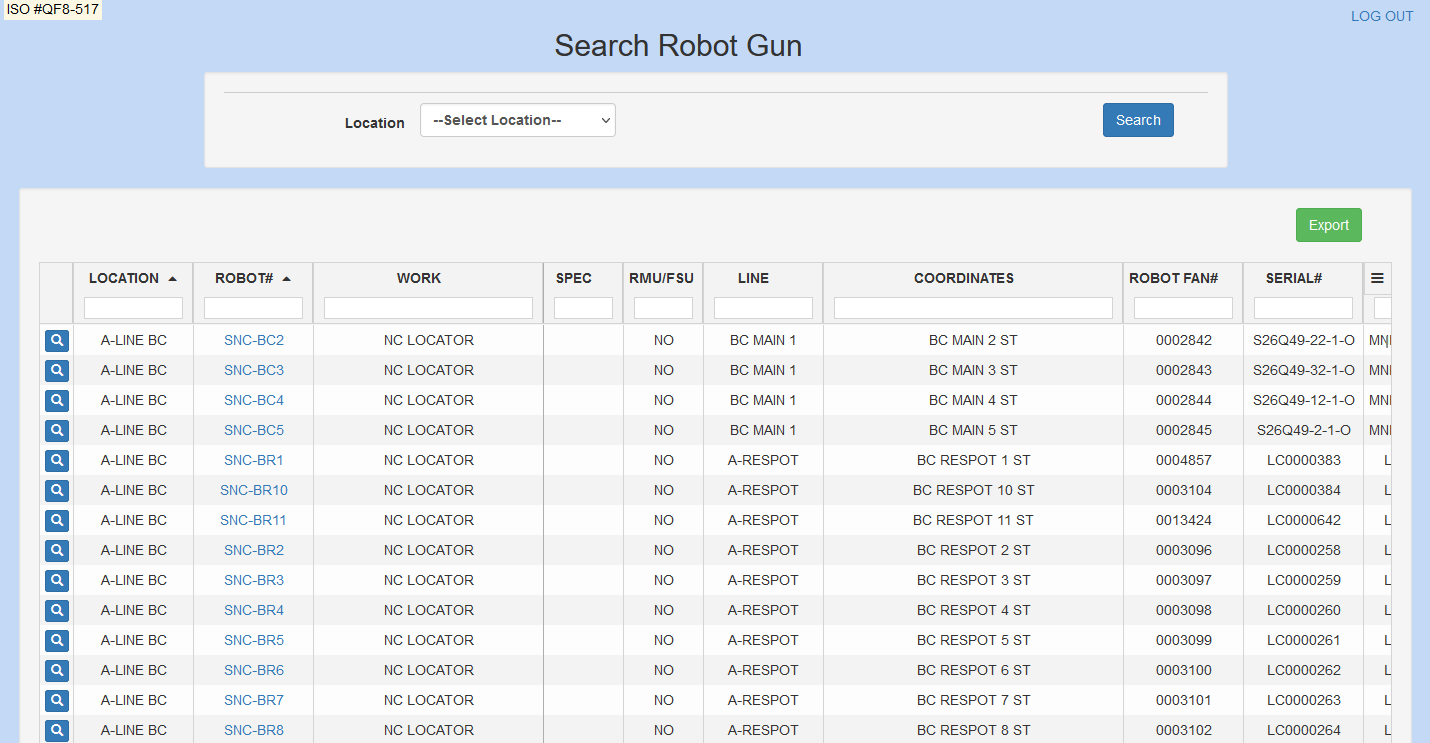Open the SNC-BR11 robot link
Screen dimensions: 1430x743
tap(253, 520)
